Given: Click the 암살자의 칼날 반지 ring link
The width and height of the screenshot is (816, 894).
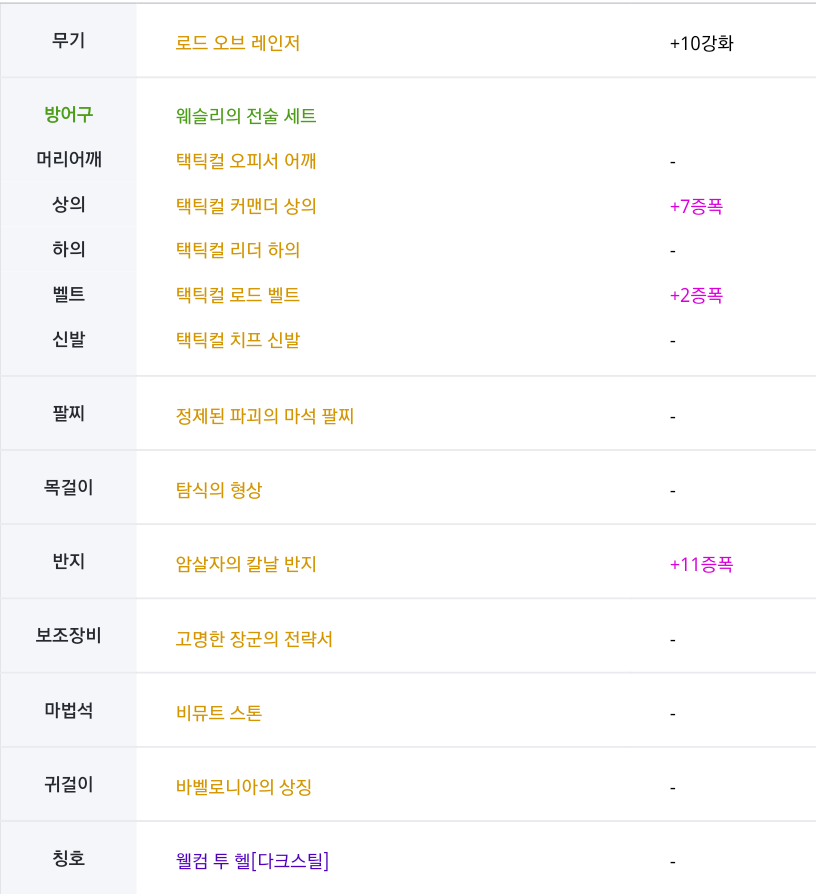Looking at the screenshot, I should click(246, 564).
